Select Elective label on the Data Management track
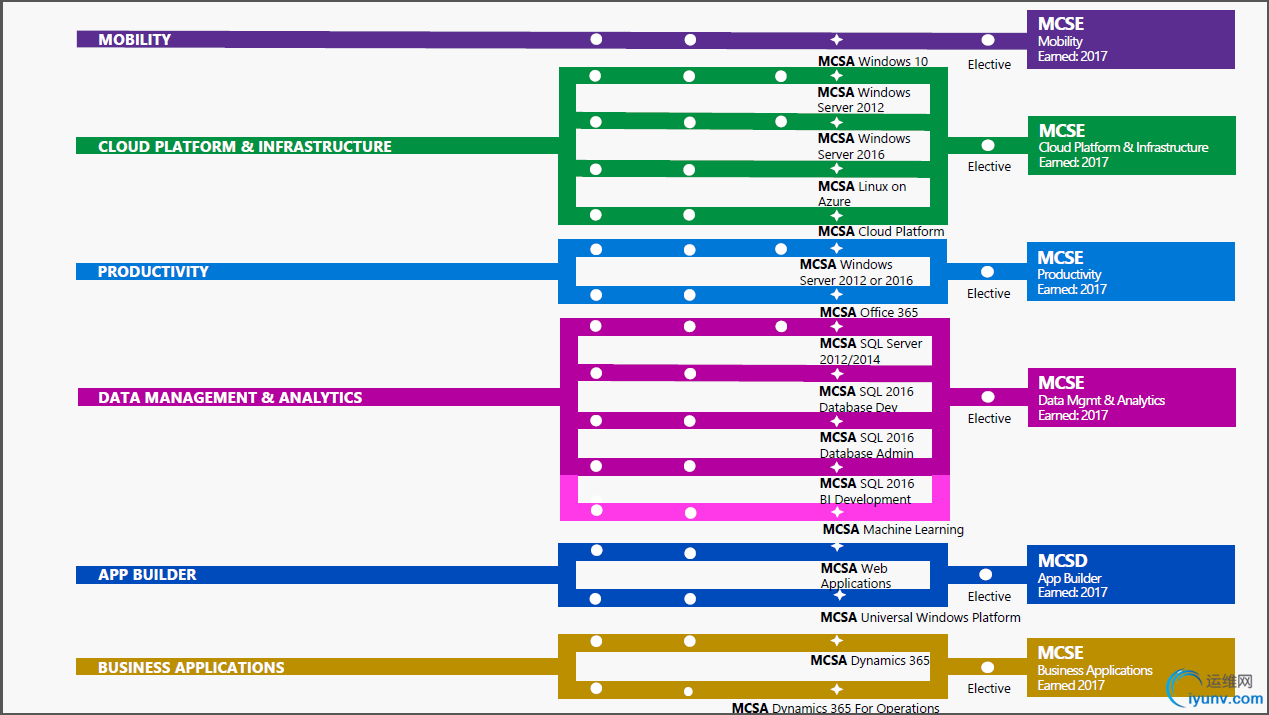The width and height of the screenshot is (1269, 715). pyautogui.click(x=989, y=419)
